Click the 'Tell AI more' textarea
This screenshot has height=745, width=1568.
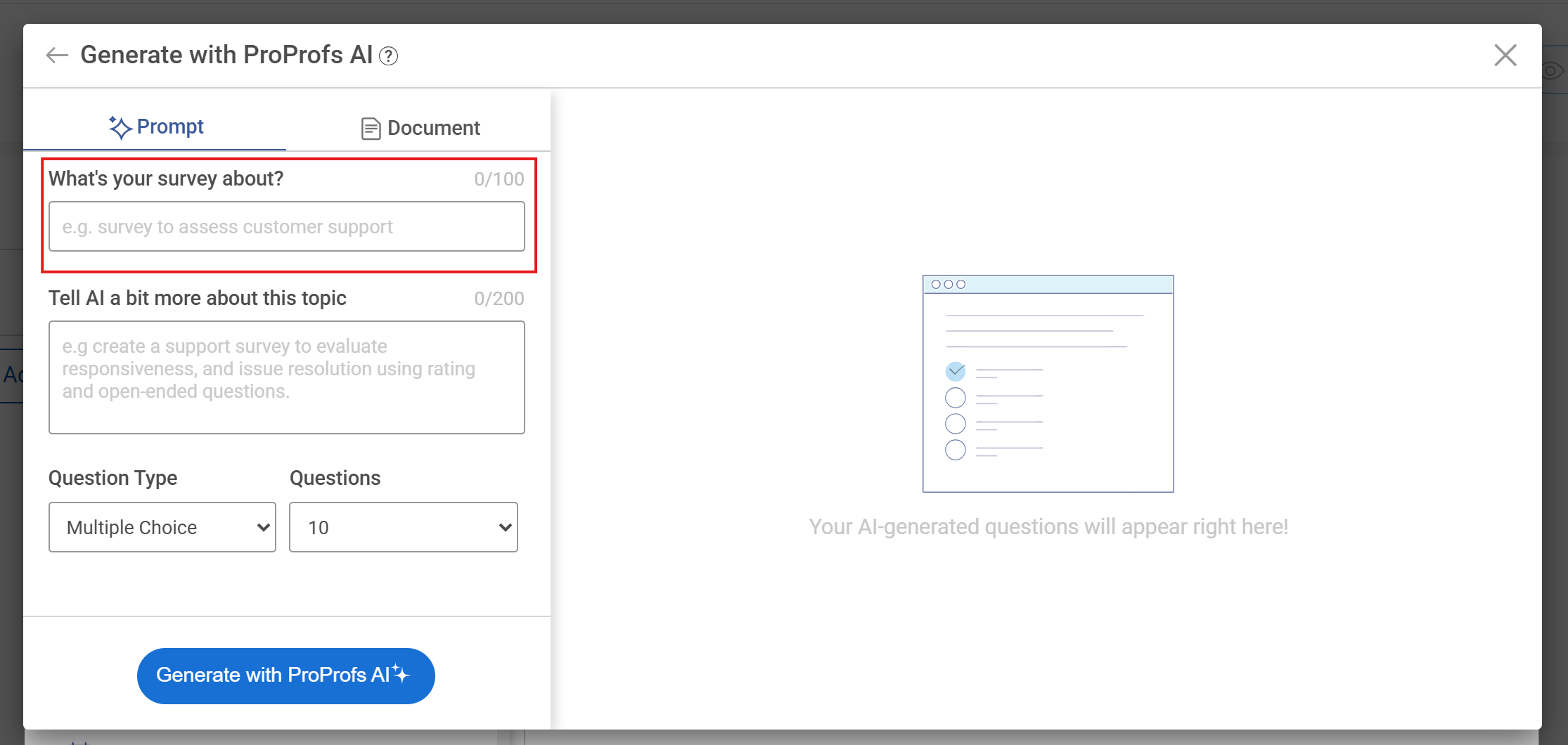(x=287, y=377)
